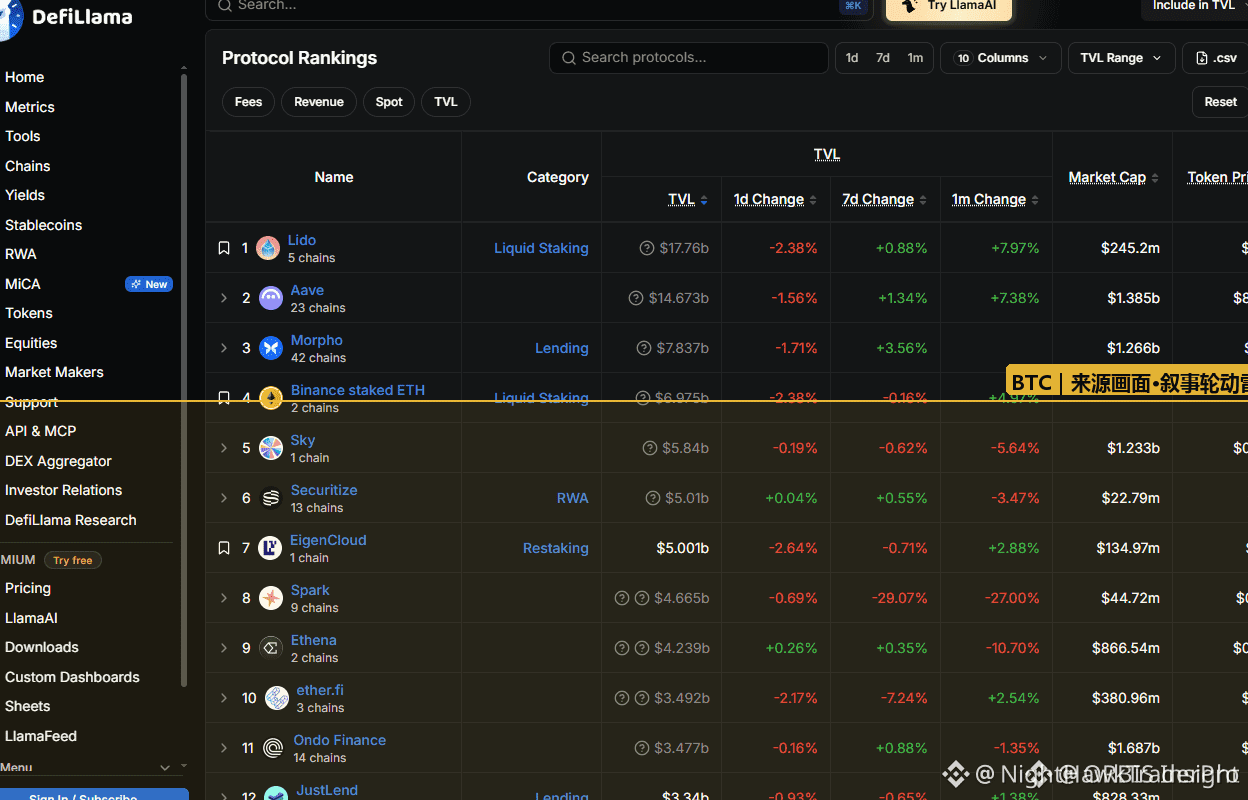
Task: Click the Morpho butterfly logo icon
Action: pyautogui.click(x=271, y=348)
